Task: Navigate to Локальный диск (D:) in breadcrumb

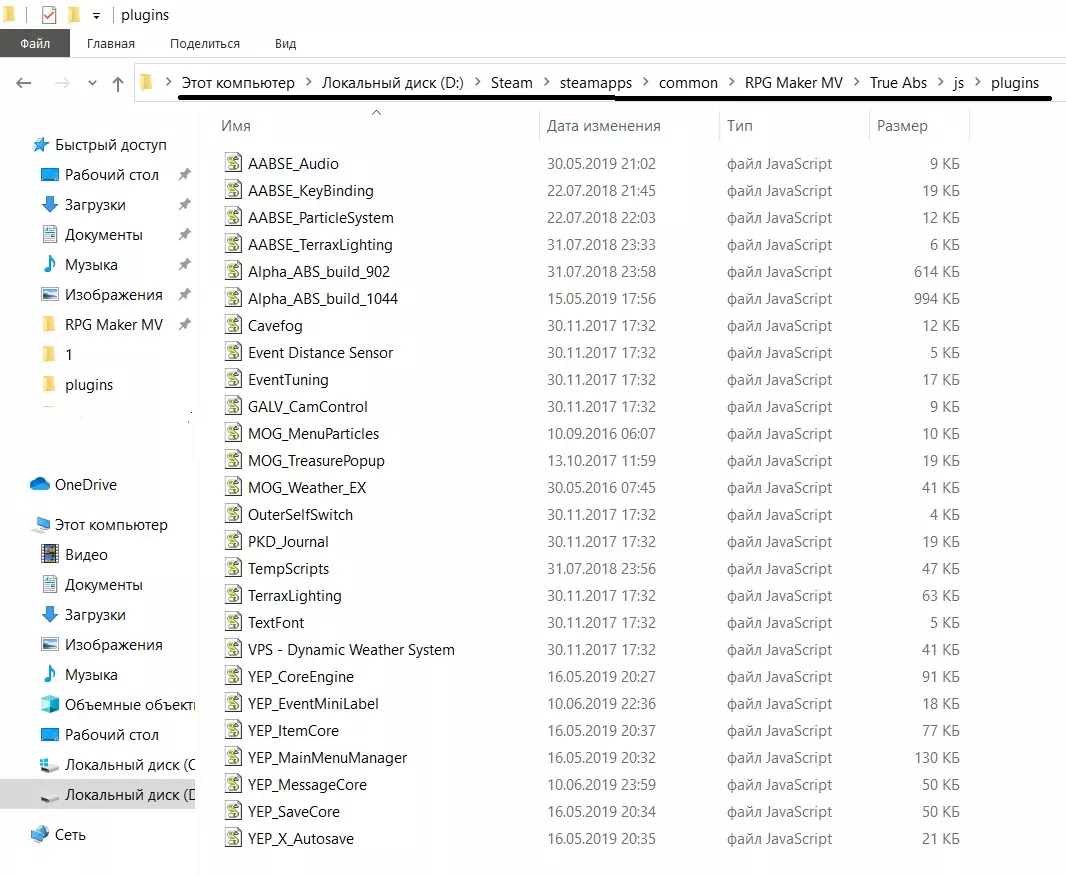Action: point(392,83)
